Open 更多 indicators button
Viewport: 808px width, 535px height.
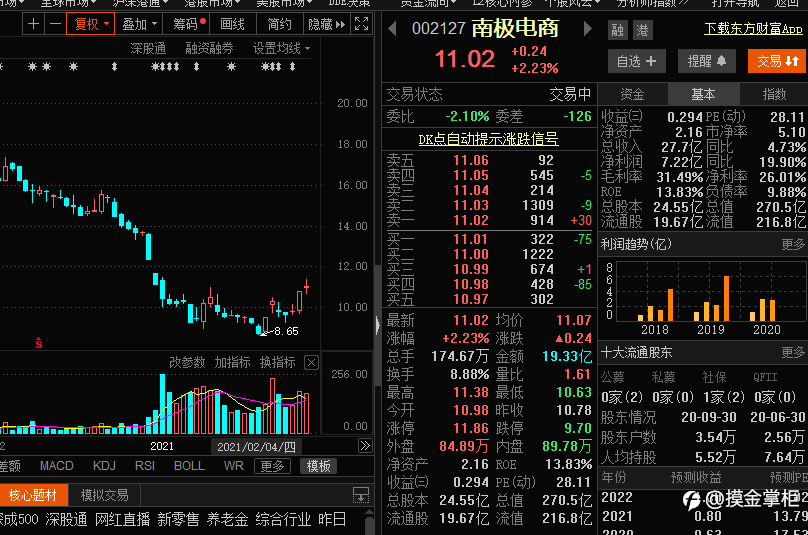[272, 466]
